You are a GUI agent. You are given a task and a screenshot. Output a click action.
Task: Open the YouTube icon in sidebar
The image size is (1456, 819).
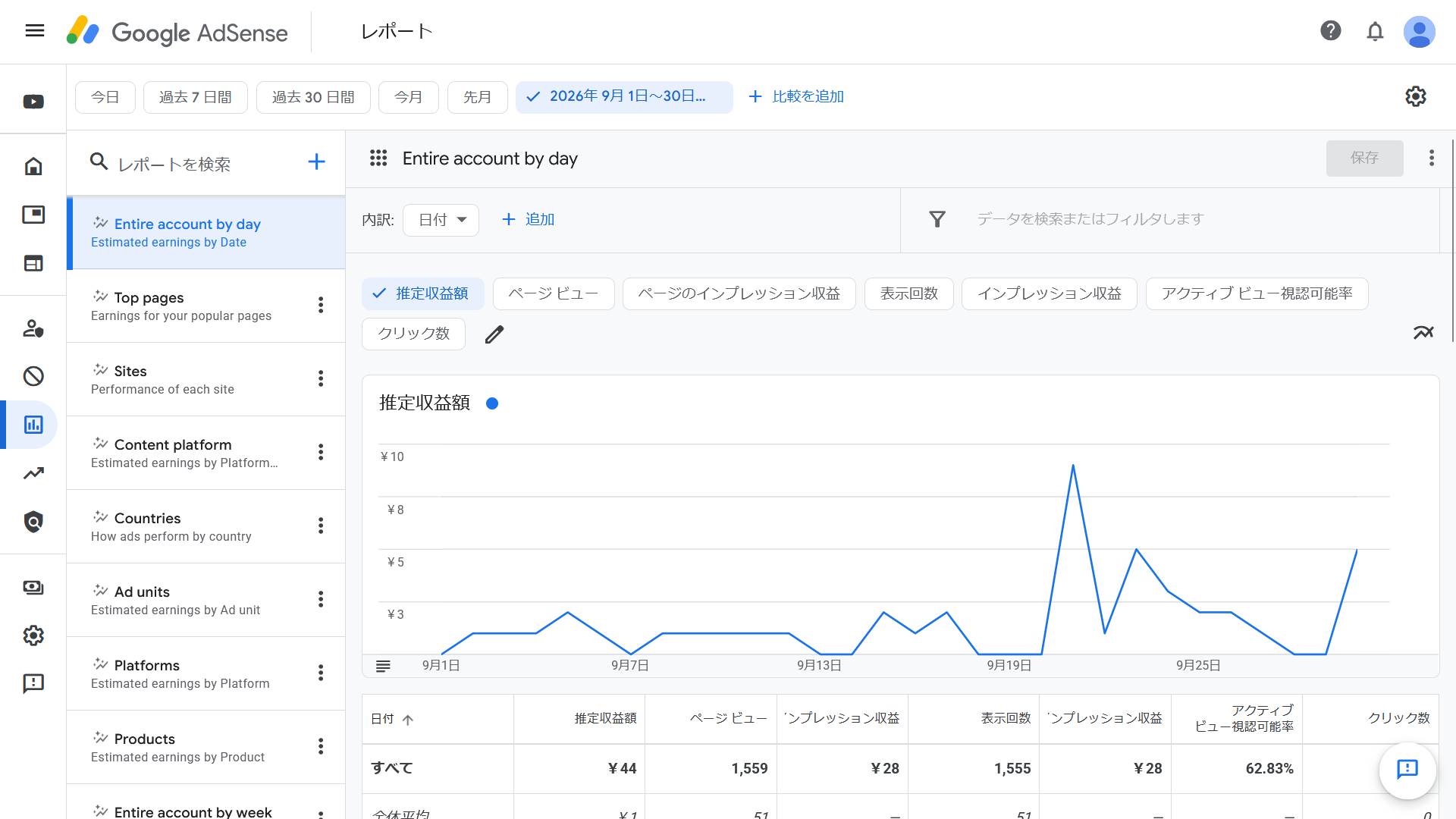tap(33, 102)
